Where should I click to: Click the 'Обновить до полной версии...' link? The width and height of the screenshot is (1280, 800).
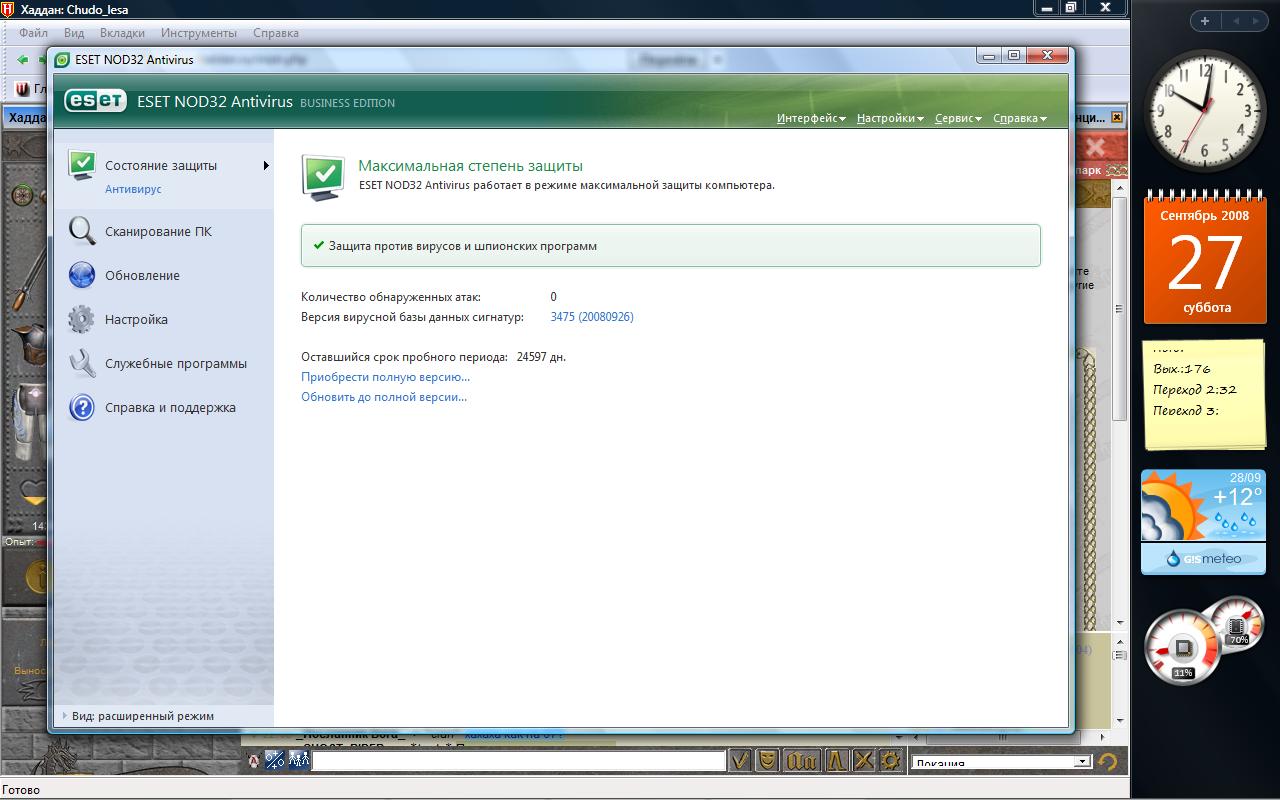384,397
